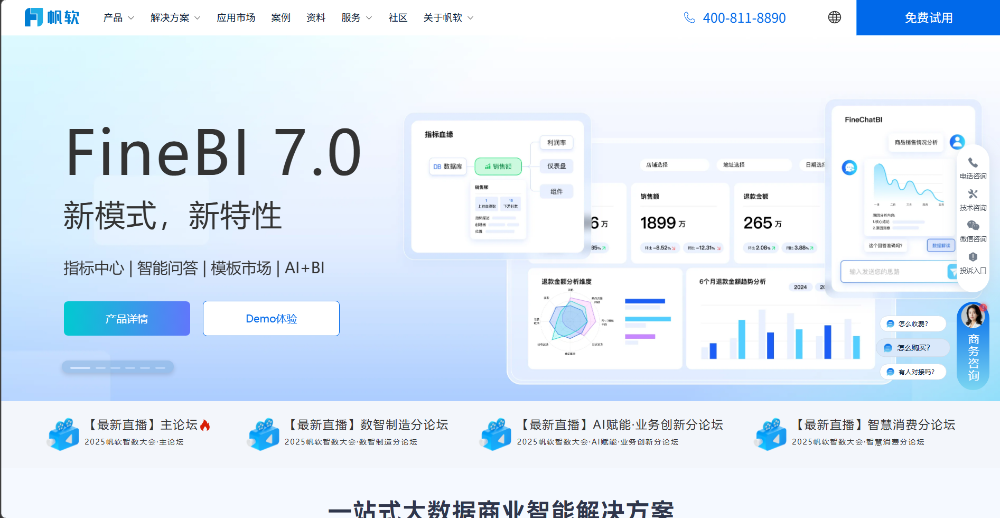This screenshot has width=1000, height=518.
Task: Select the last carousel indicator dash
Action: click(162, 367)
